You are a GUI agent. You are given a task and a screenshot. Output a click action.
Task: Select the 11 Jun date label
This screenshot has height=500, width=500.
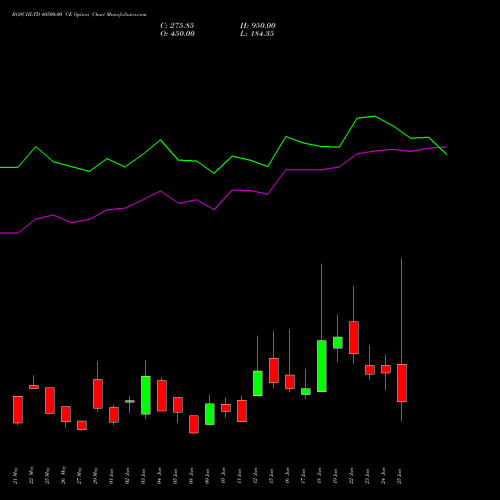(x=240, y=476)
